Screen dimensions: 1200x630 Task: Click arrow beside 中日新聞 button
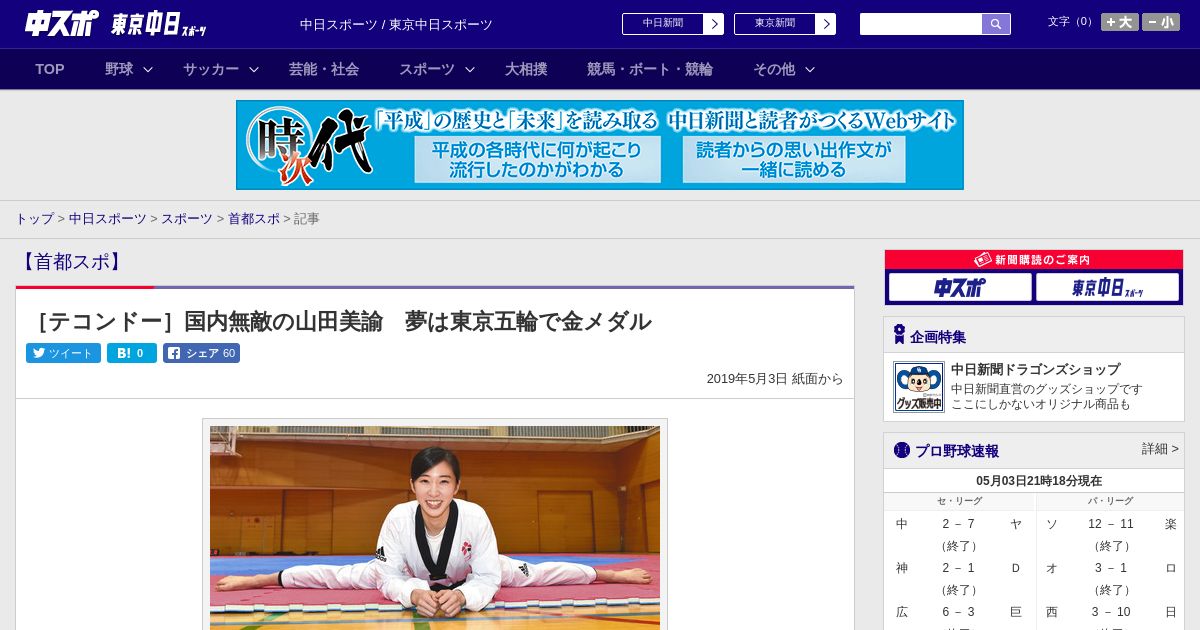(x=714, y=24)
